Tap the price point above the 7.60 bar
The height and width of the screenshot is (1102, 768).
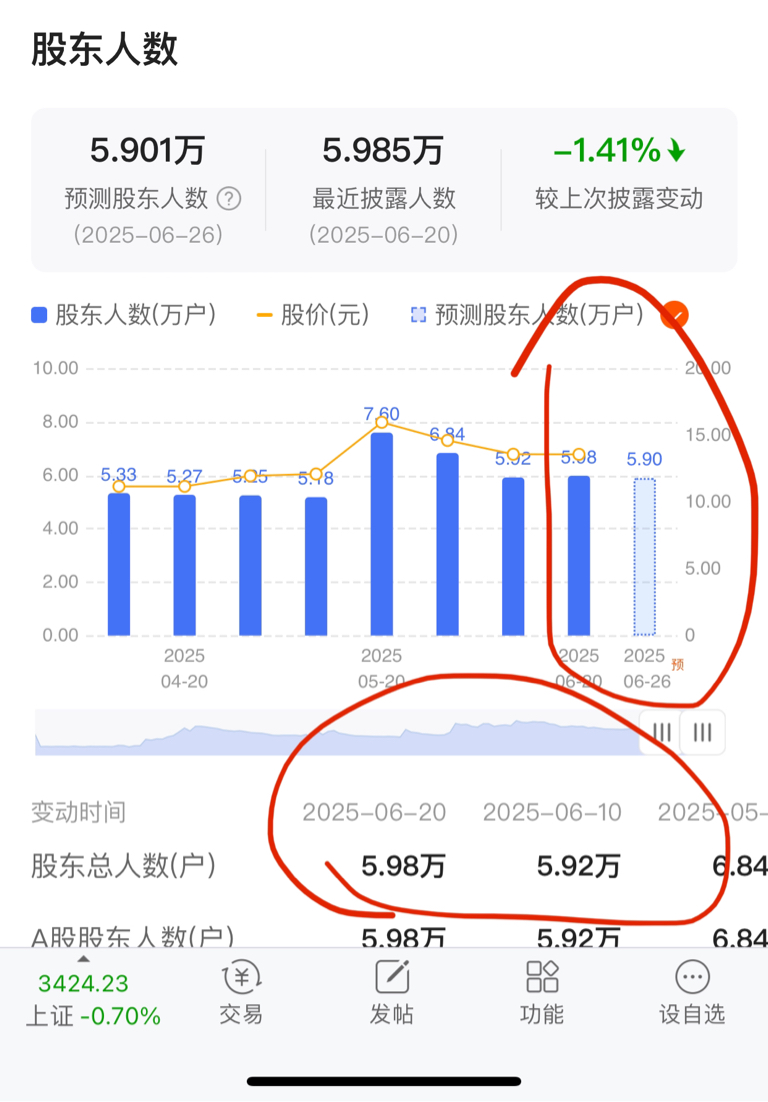pyautogui.click(x=382, y=422)
